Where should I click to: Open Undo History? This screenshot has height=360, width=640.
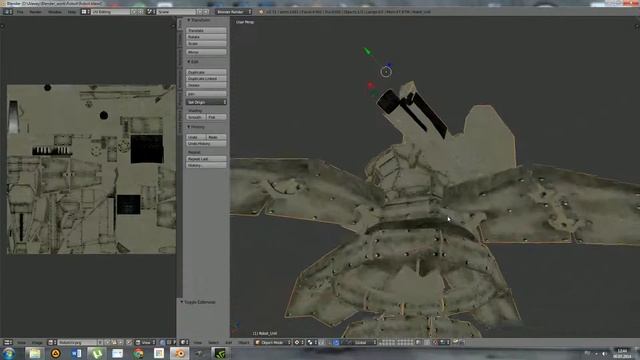pyautogui.click(x=206, y=144)
